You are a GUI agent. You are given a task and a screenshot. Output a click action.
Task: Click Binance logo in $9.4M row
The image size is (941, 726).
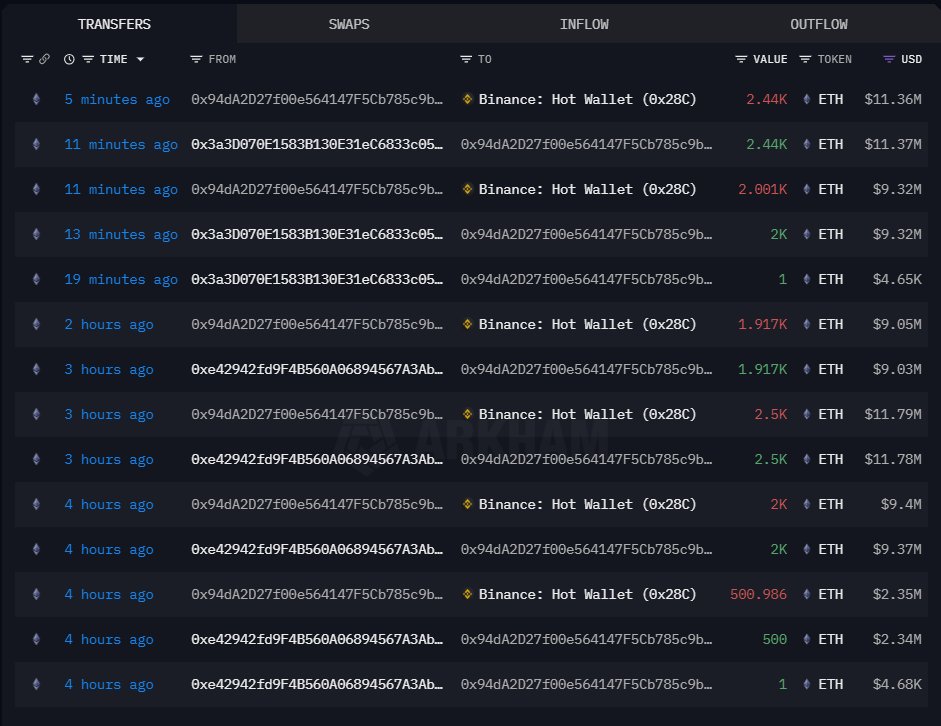[x=467, y=504]
